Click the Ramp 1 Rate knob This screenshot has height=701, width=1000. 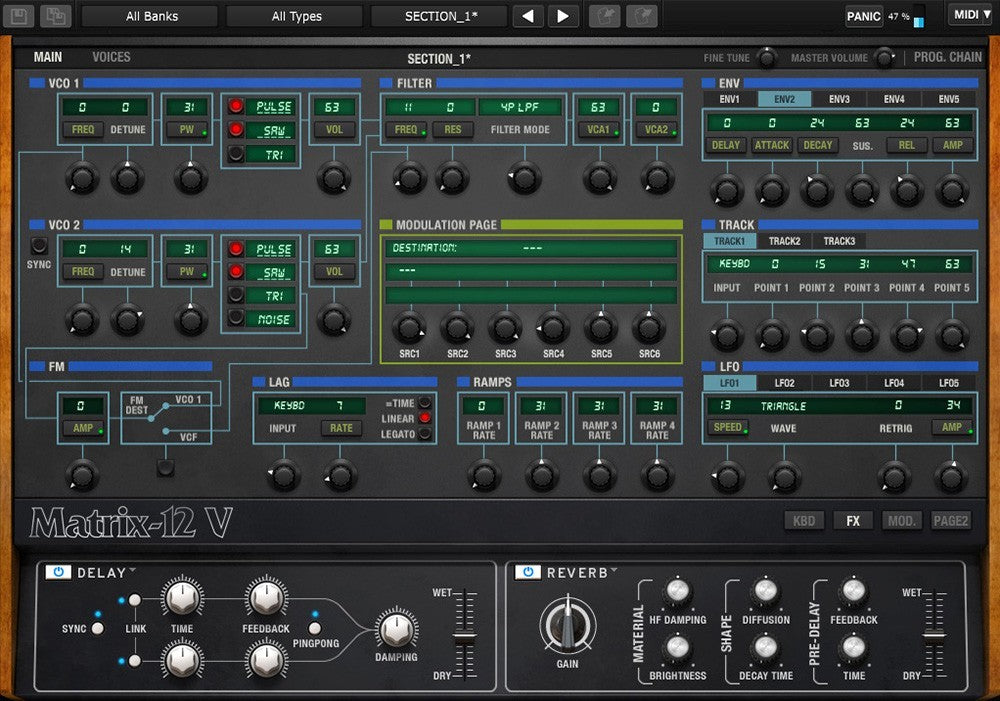pos(483,475)
